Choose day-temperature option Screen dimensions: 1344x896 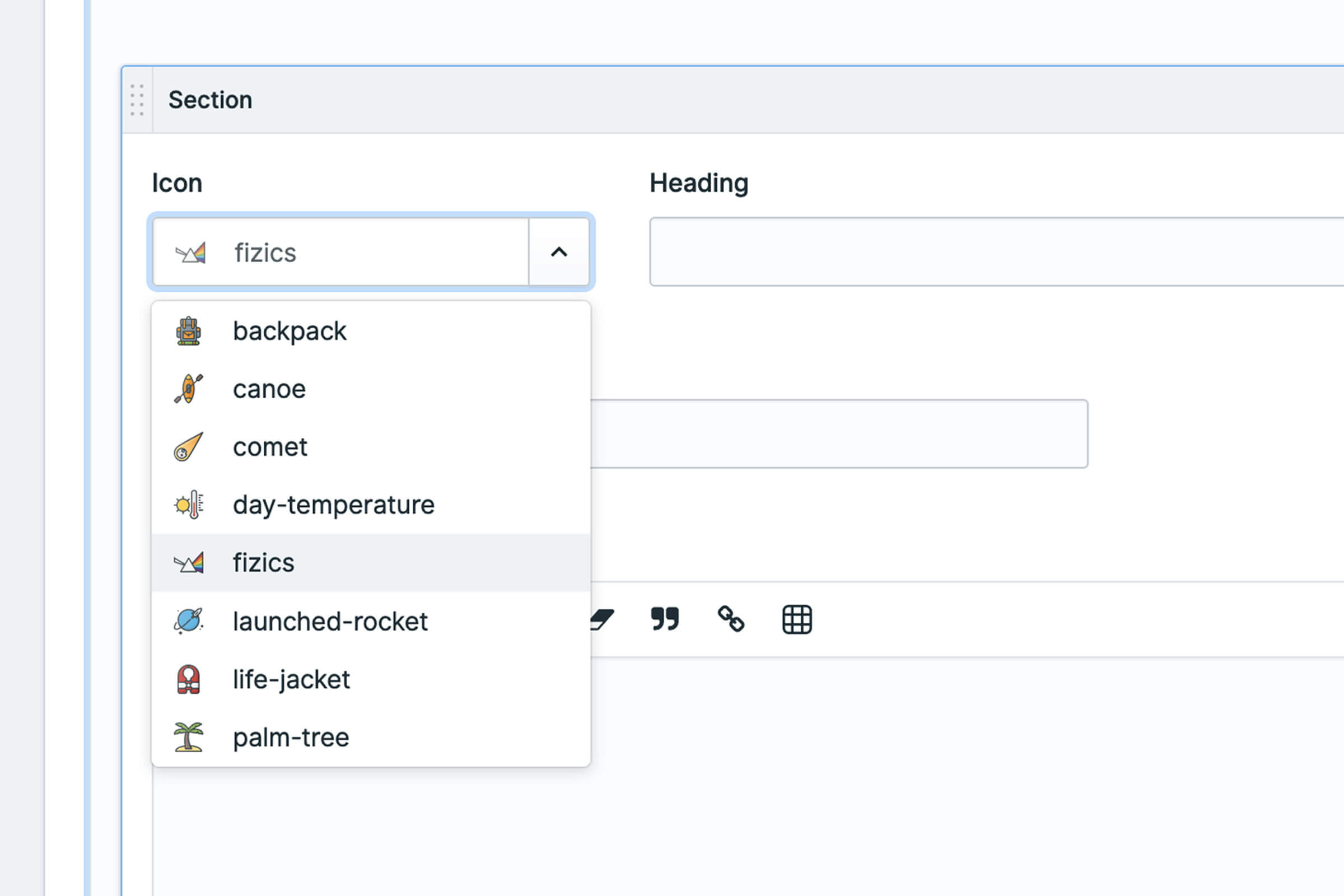(x=334, y=505)
